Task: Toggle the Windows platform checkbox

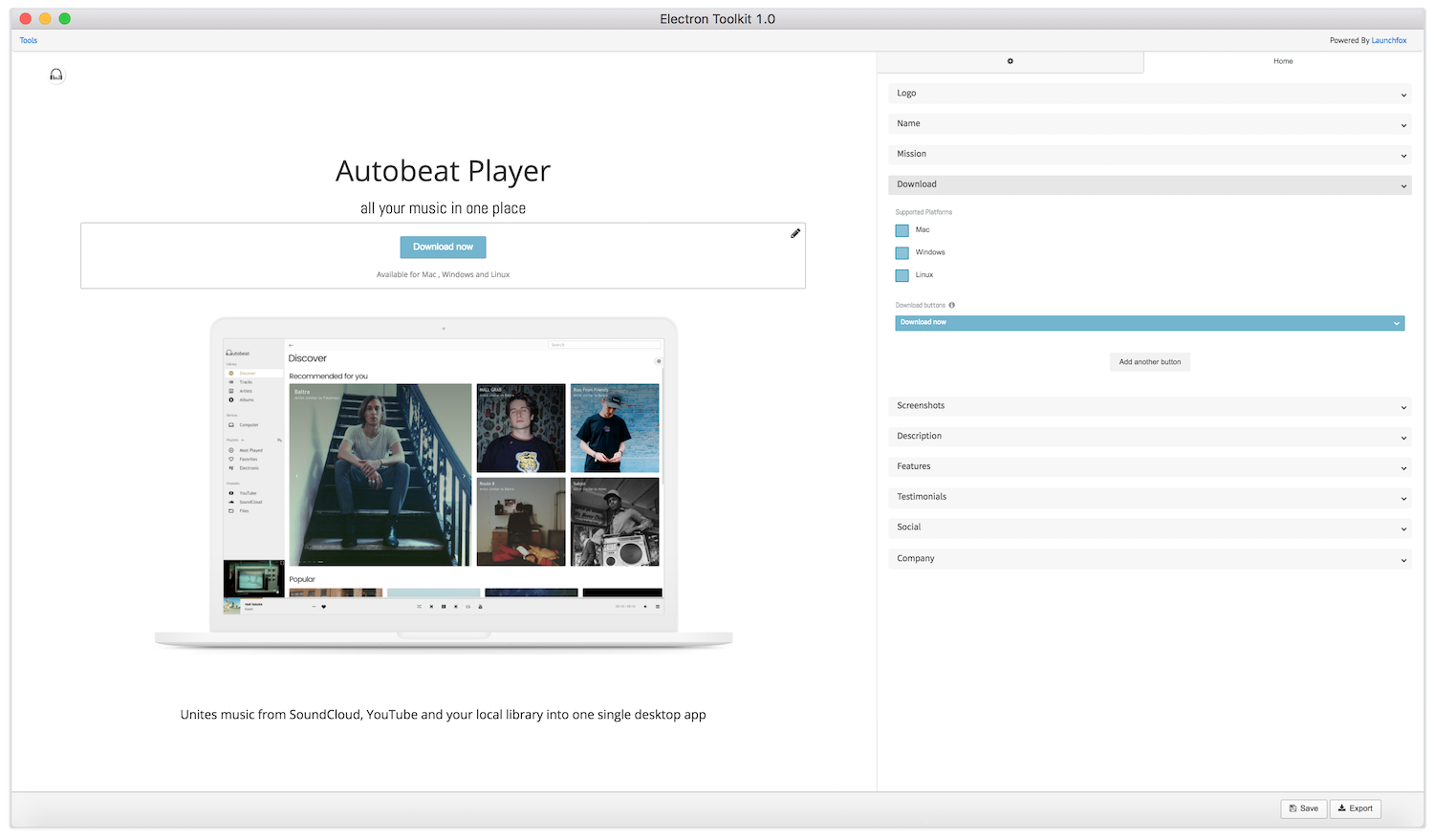Action: coord(902,253)
